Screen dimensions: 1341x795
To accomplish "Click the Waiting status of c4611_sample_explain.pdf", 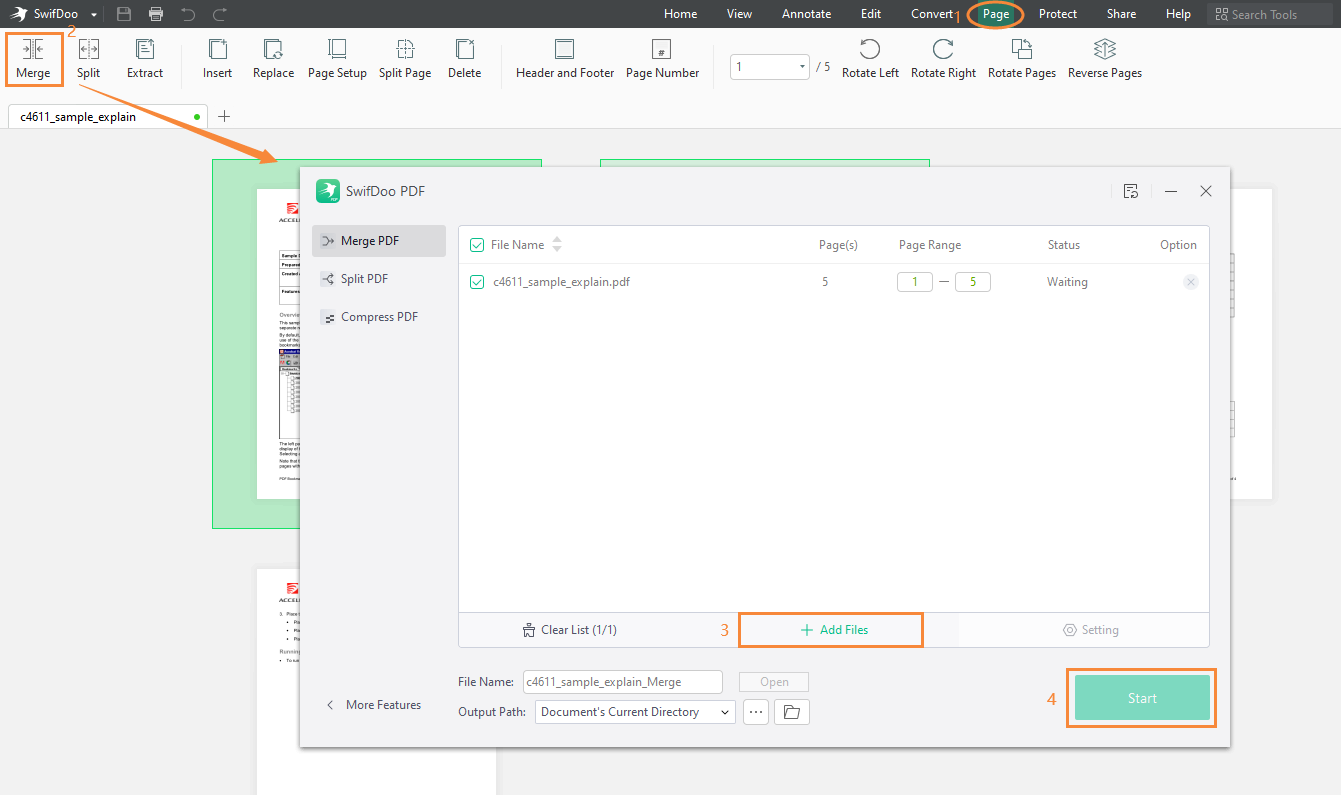I will (1067, 282).
